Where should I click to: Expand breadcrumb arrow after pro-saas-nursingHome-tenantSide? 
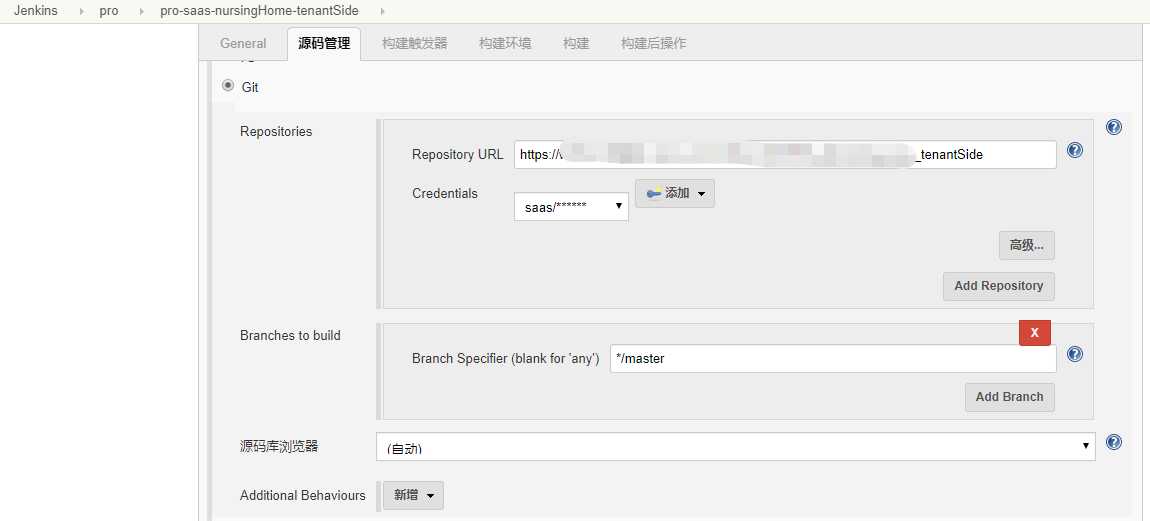(381, 11)
